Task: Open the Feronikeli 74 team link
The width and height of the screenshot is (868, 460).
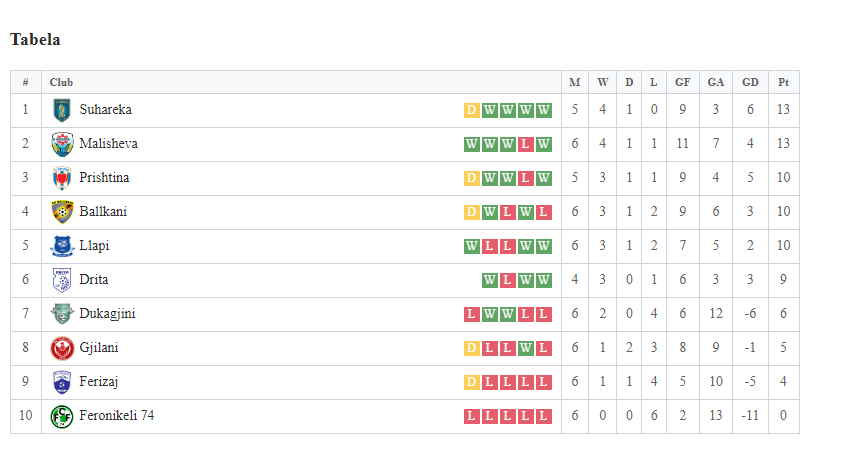Action: 117,416
